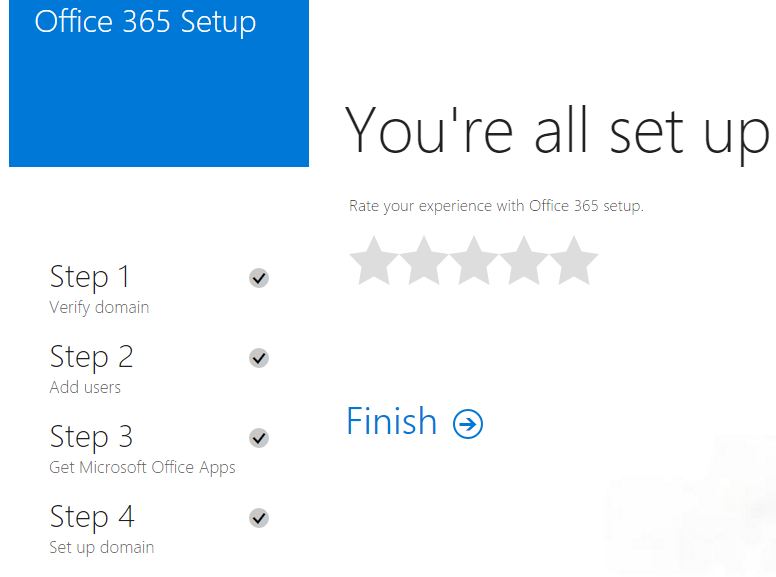
Task: Click the Step 2 checkmark icon
Action: coord(259,358)
